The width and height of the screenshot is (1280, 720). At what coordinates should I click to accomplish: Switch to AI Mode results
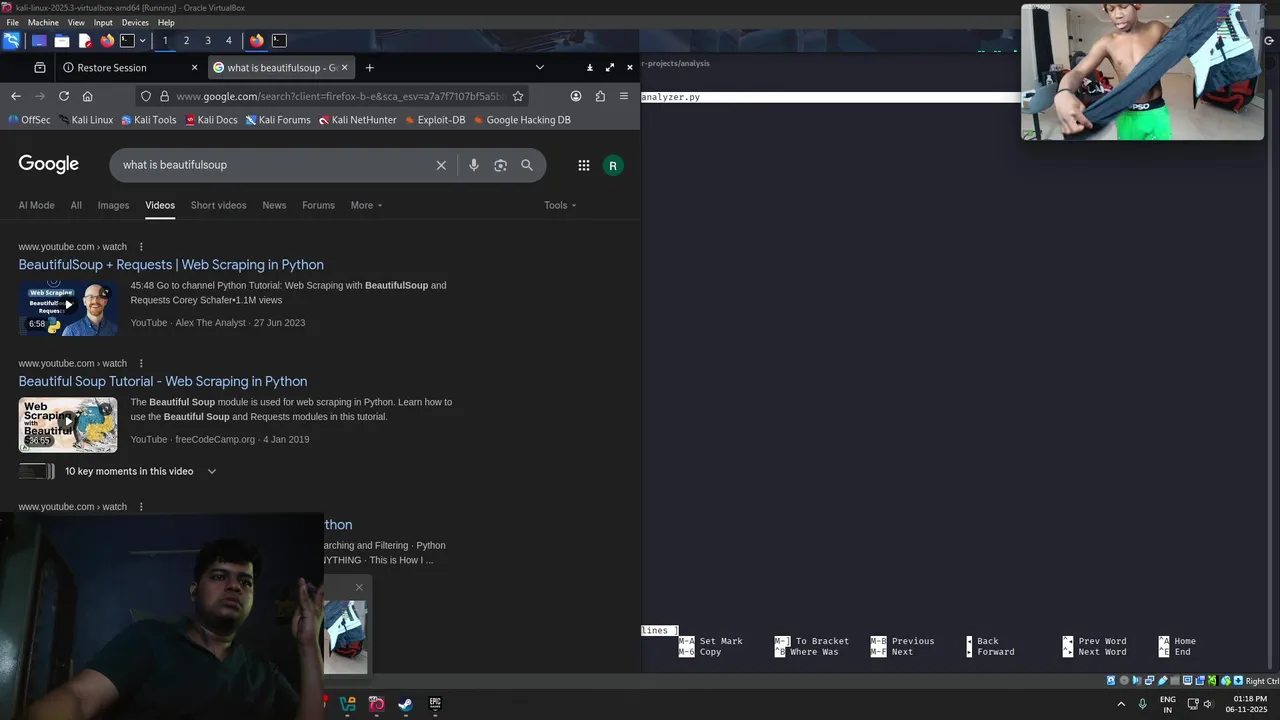click(x=36, y=205)
